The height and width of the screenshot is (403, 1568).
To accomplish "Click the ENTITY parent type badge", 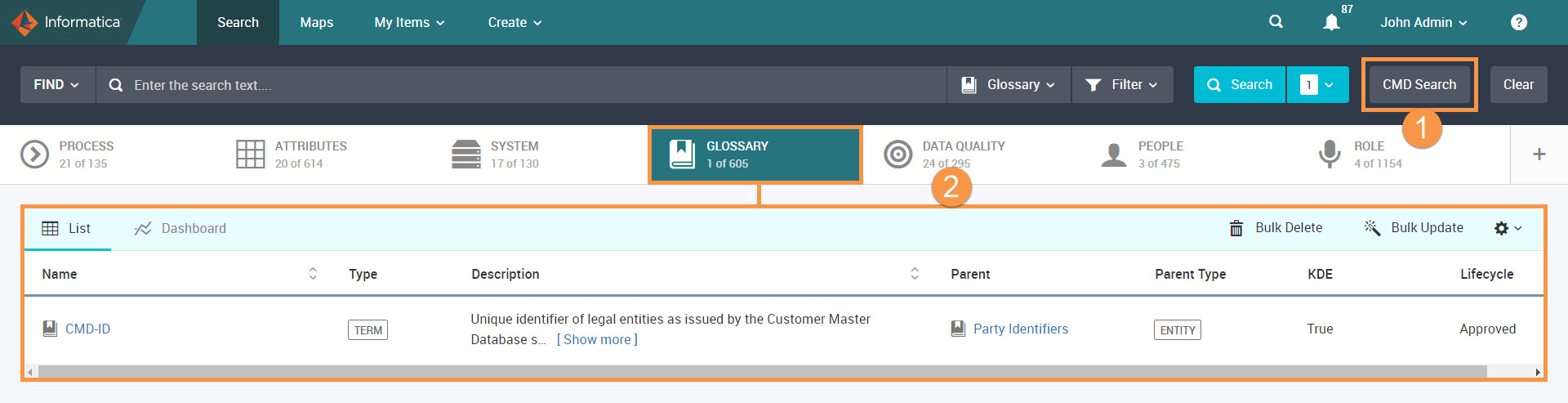I will [1178, 330].
